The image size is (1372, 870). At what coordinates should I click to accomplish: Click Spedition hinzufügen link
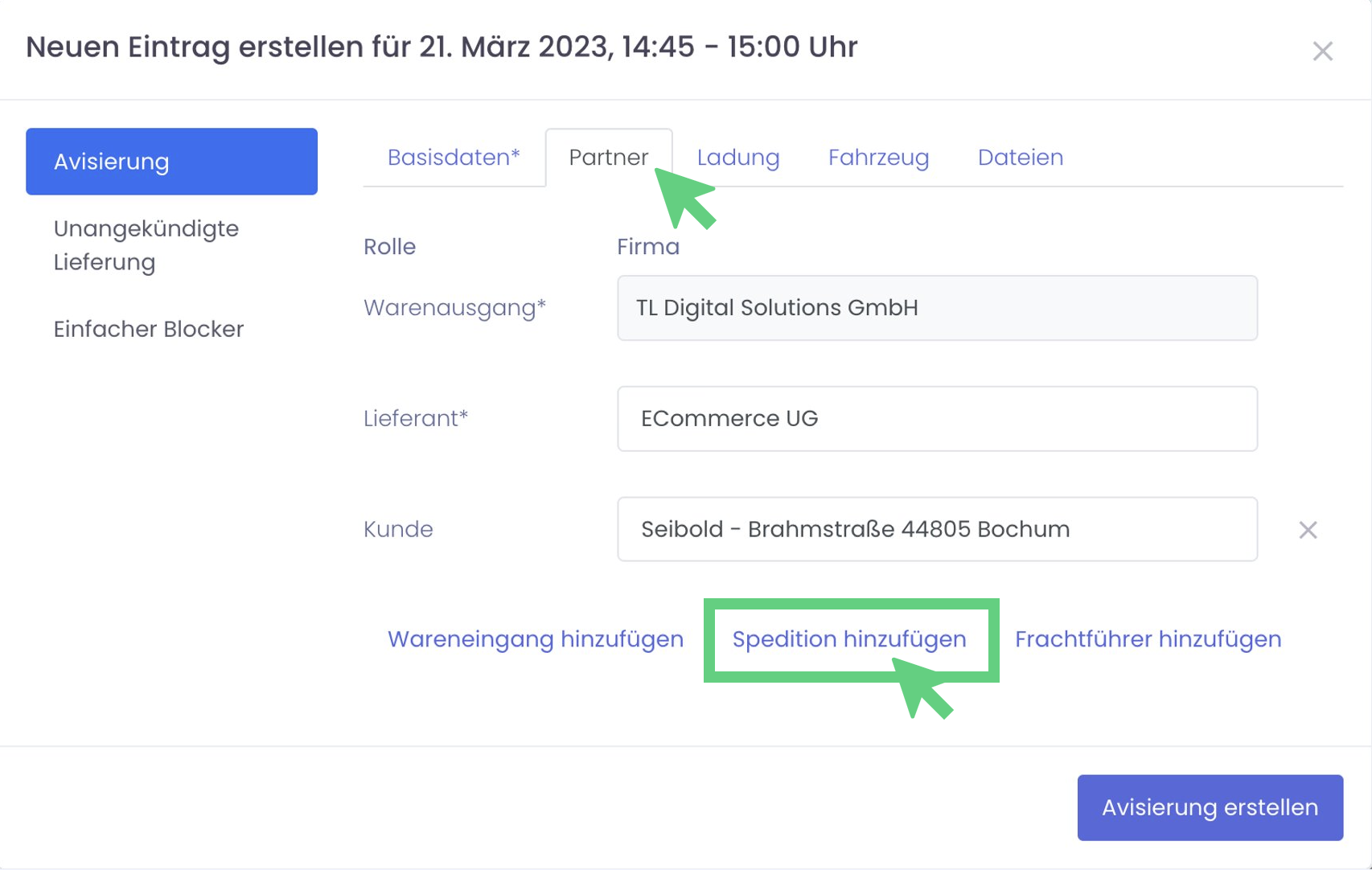(x=849, y=639)
